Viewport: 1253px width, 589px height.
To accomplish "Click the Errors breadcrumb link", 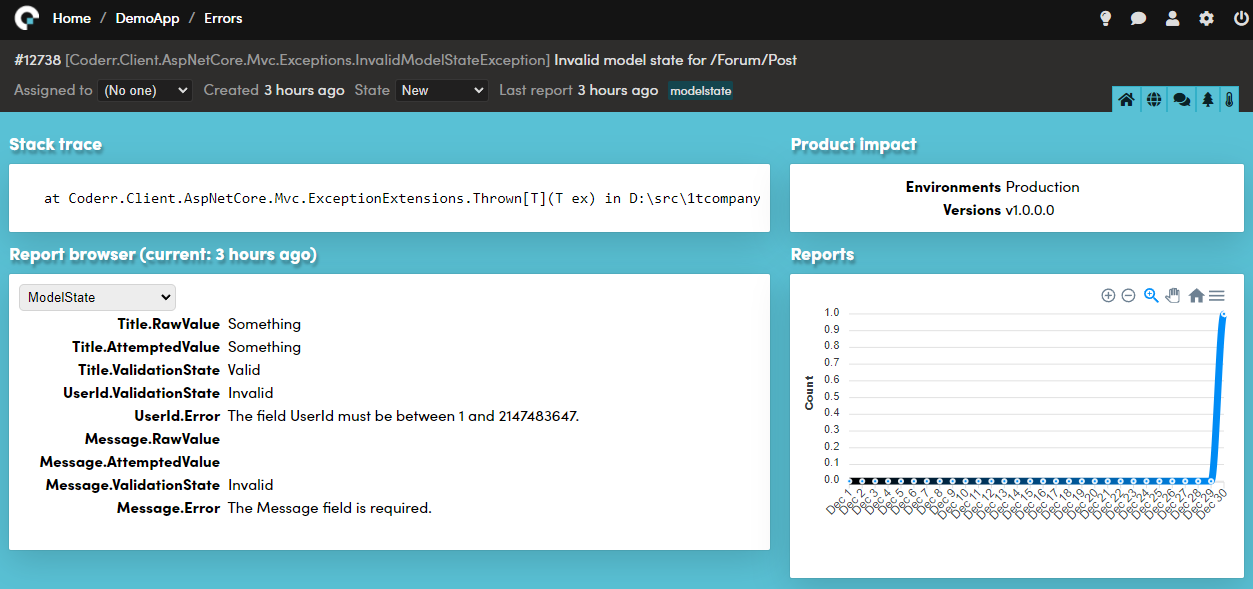I will (223, 18).
